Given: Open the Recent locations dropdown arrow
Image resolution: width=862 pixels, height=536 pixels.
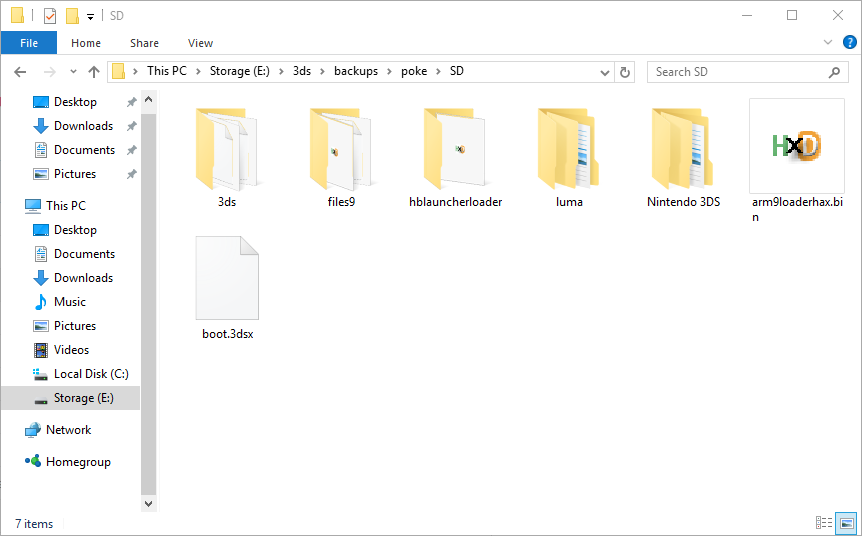Looking at the screenshot, I should (73, 72).
